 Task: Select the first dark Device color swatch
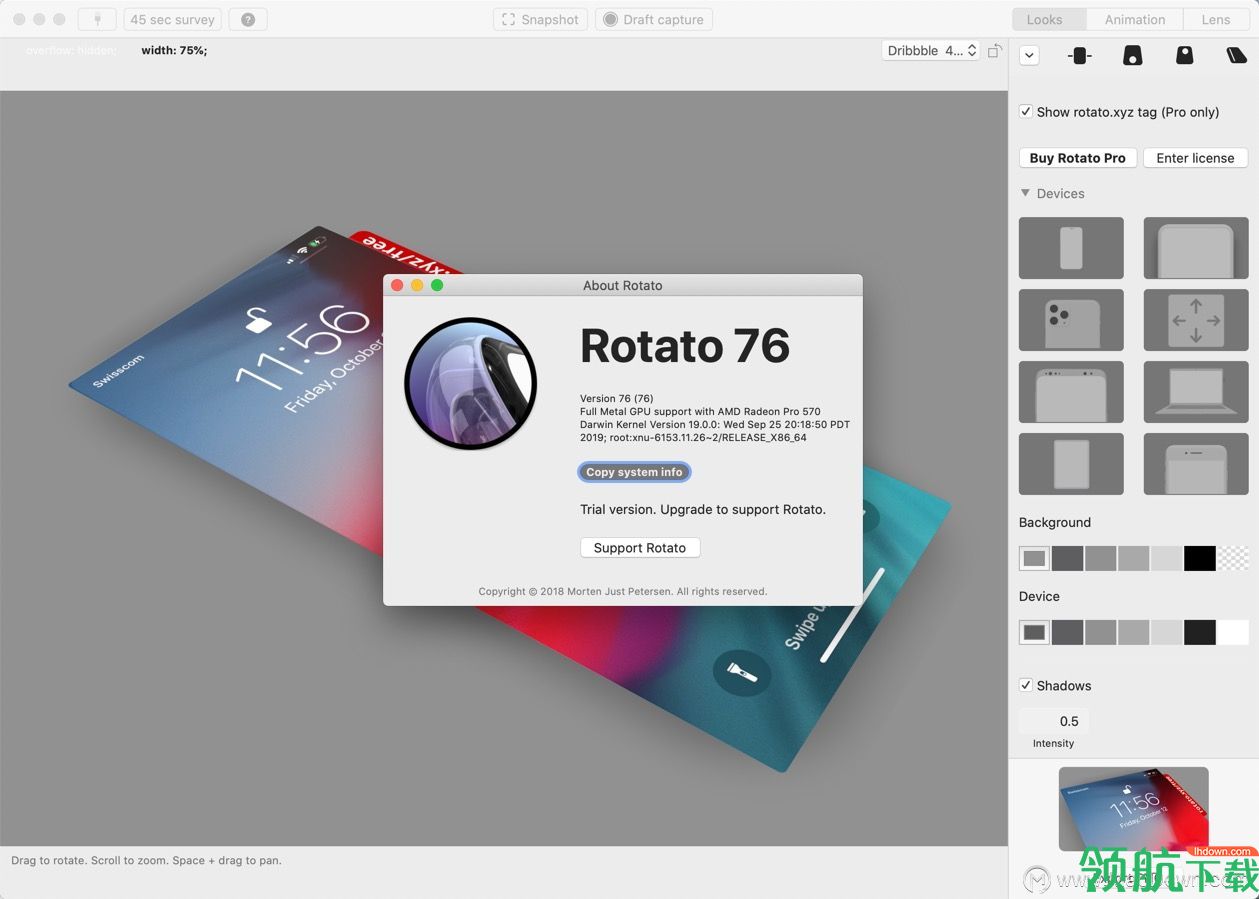(x=1035, y=632)
